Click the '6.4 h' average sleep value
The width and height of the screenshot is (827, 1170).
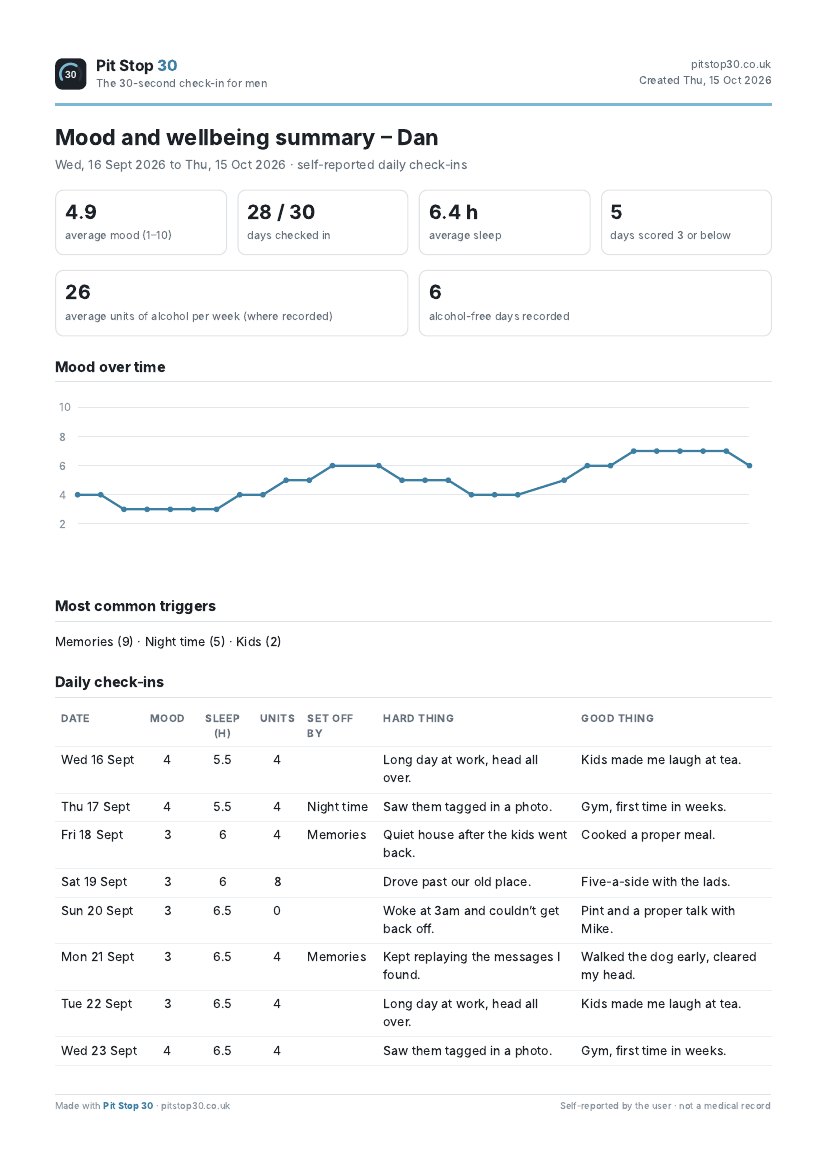pos(453,212)
